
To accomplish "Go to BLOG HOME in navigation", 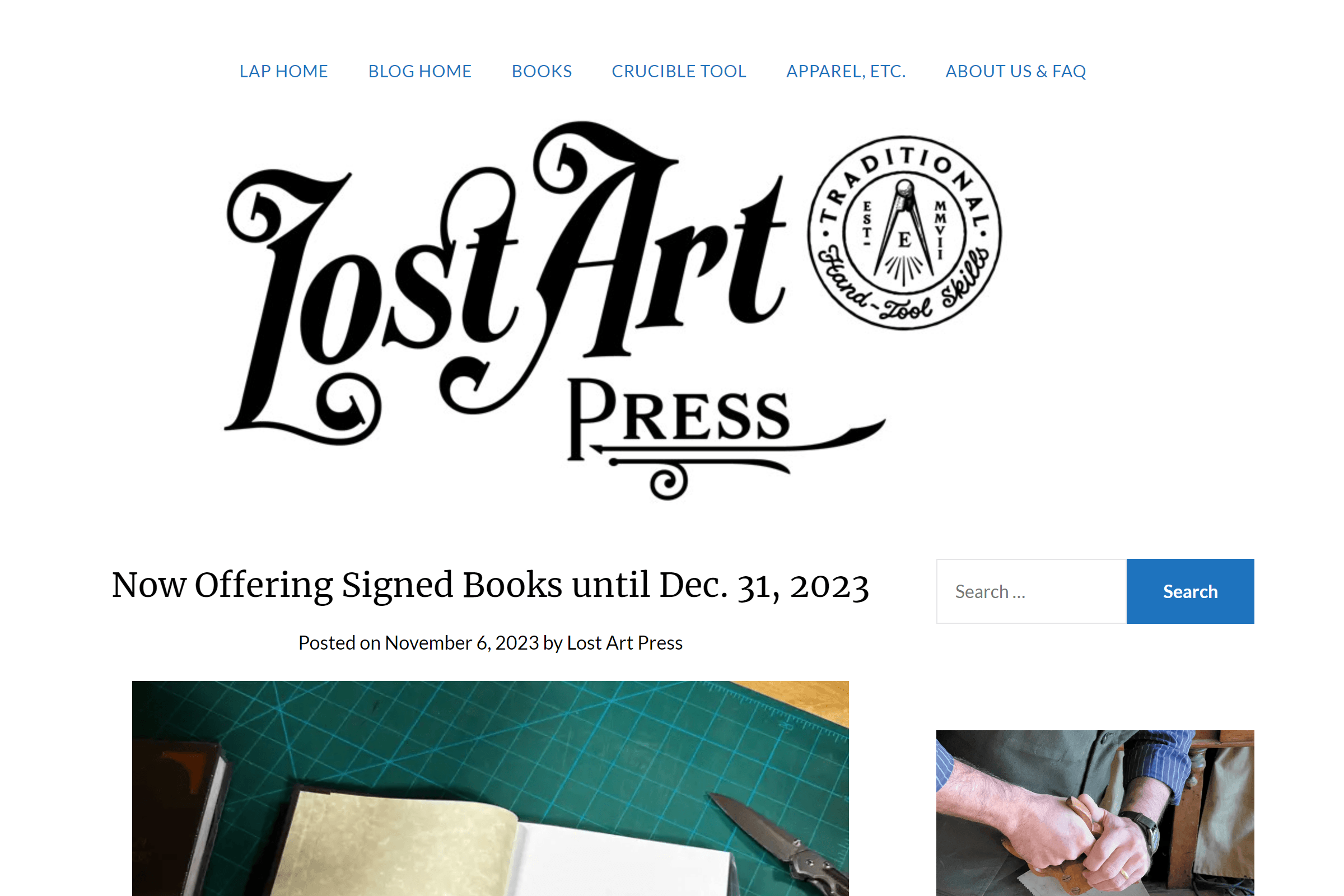I will pos(420,72).
